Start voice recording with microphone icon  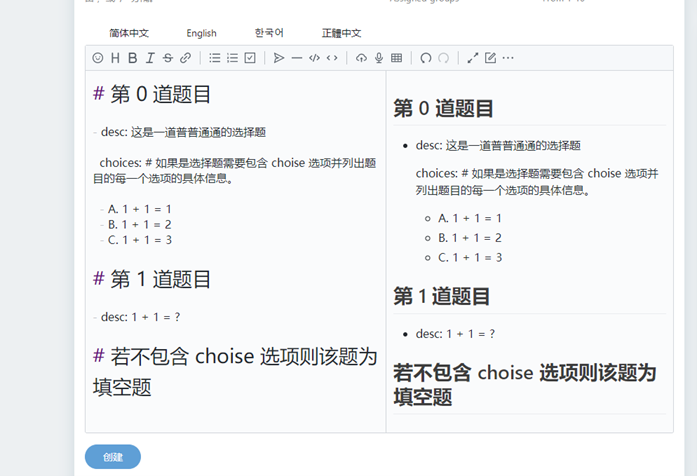[x=379, y=58]
